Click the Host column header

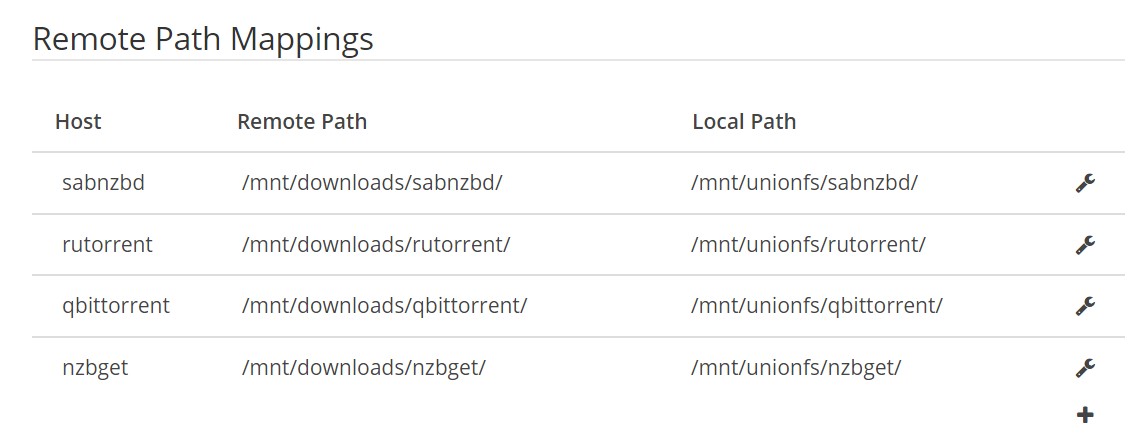click(78, 122)
